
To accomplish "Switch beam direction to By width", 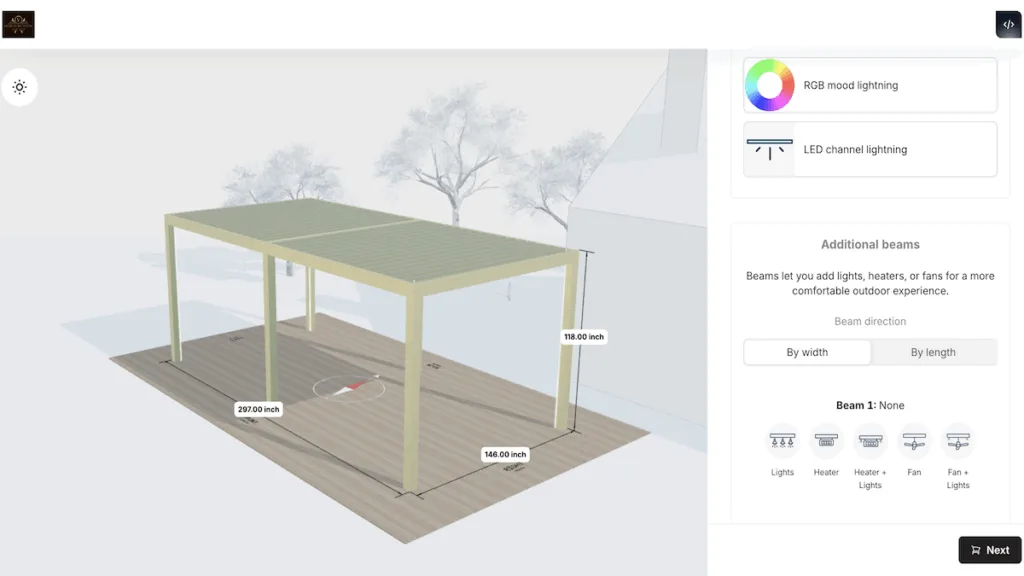I will click(807, 352).
